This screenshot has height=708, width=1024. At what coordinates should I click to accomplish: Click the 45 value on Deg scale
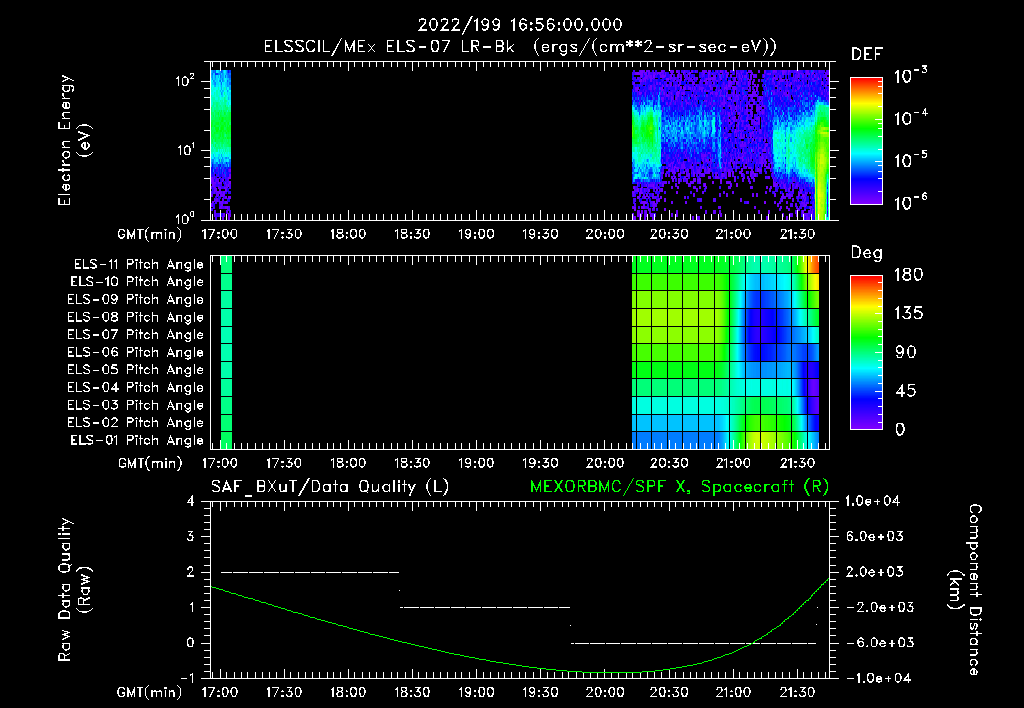pyautogui.click(x=905, y=391)
